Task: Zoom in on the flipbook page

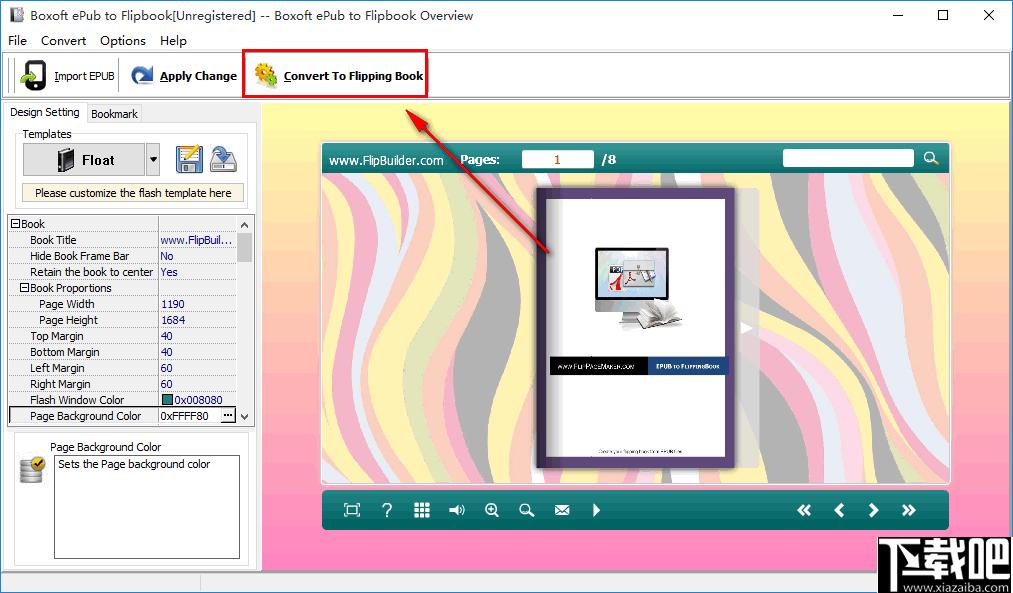Action: point(492,510)
